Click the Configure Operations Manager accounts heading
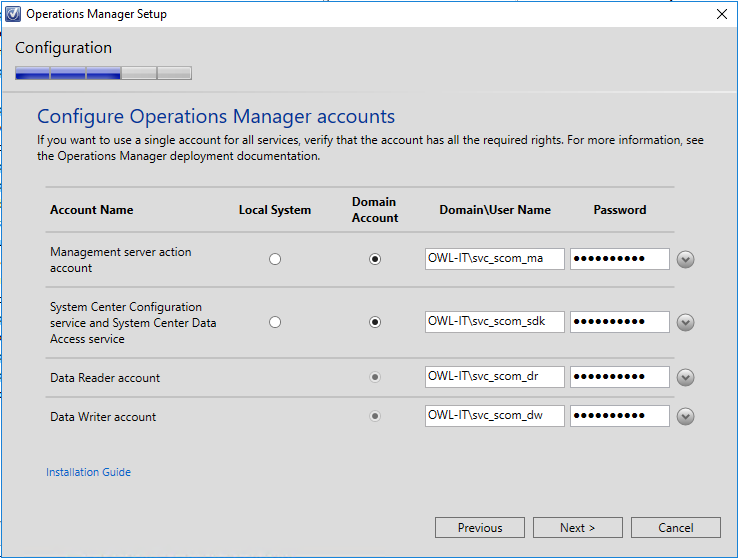Image resolution: width=738 pixels, height=558 pixels. point(216,116)
